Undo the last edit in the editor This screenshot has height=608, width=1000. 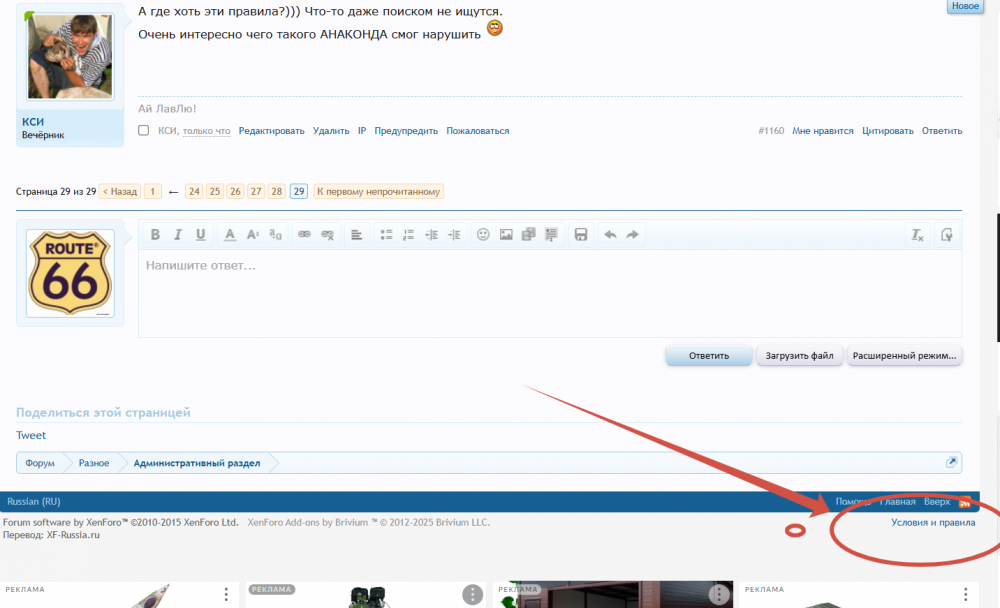click(x=610, y=235)
